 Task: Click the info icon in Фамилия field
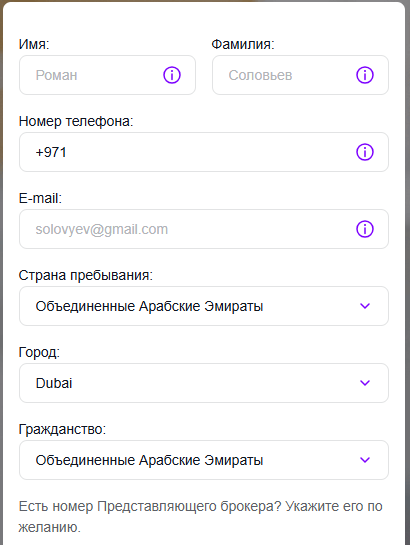pos(365,75)
